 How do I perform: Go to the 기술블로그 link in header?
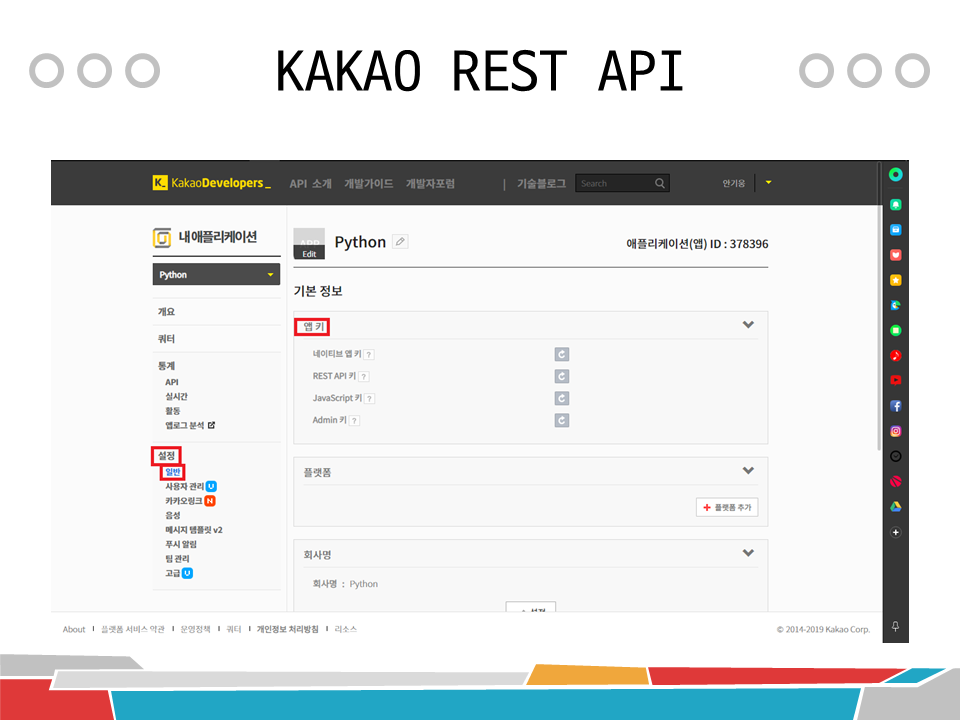(541, 184)
